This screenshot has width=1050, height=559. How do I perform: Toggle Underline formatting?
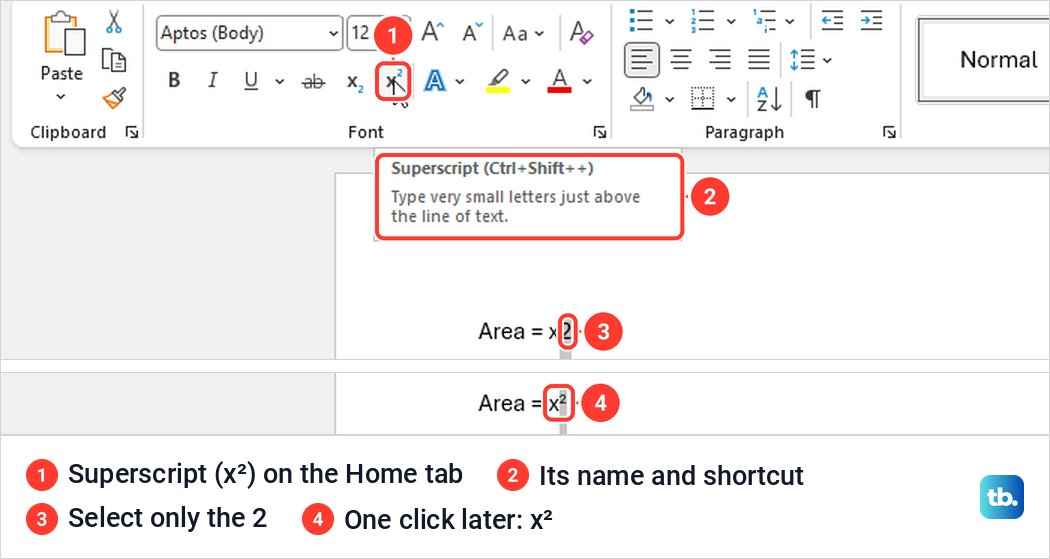coord(251,81)
